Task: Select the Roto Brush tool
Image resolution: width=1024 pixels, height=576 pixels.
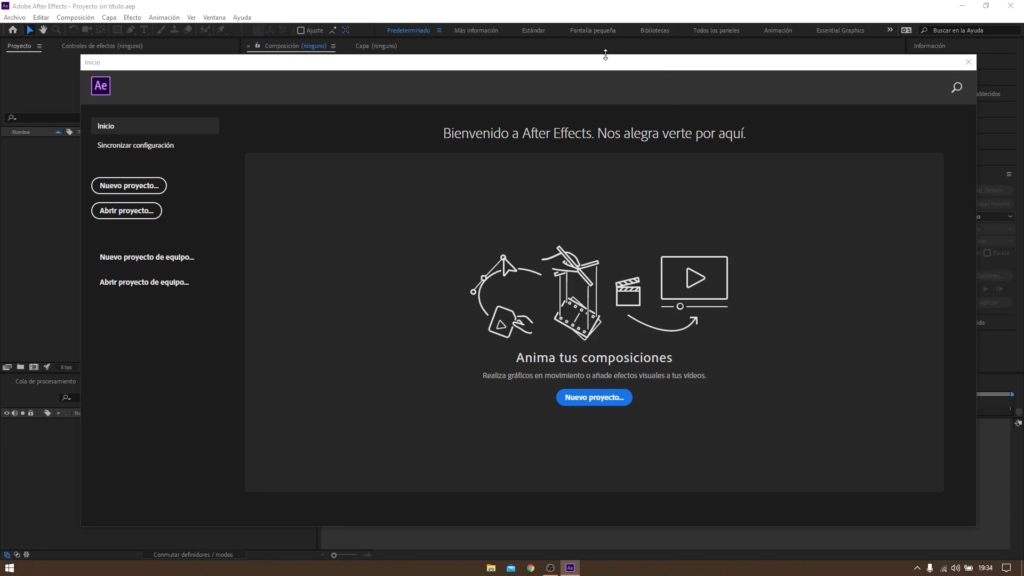Action: coord(205,30)
